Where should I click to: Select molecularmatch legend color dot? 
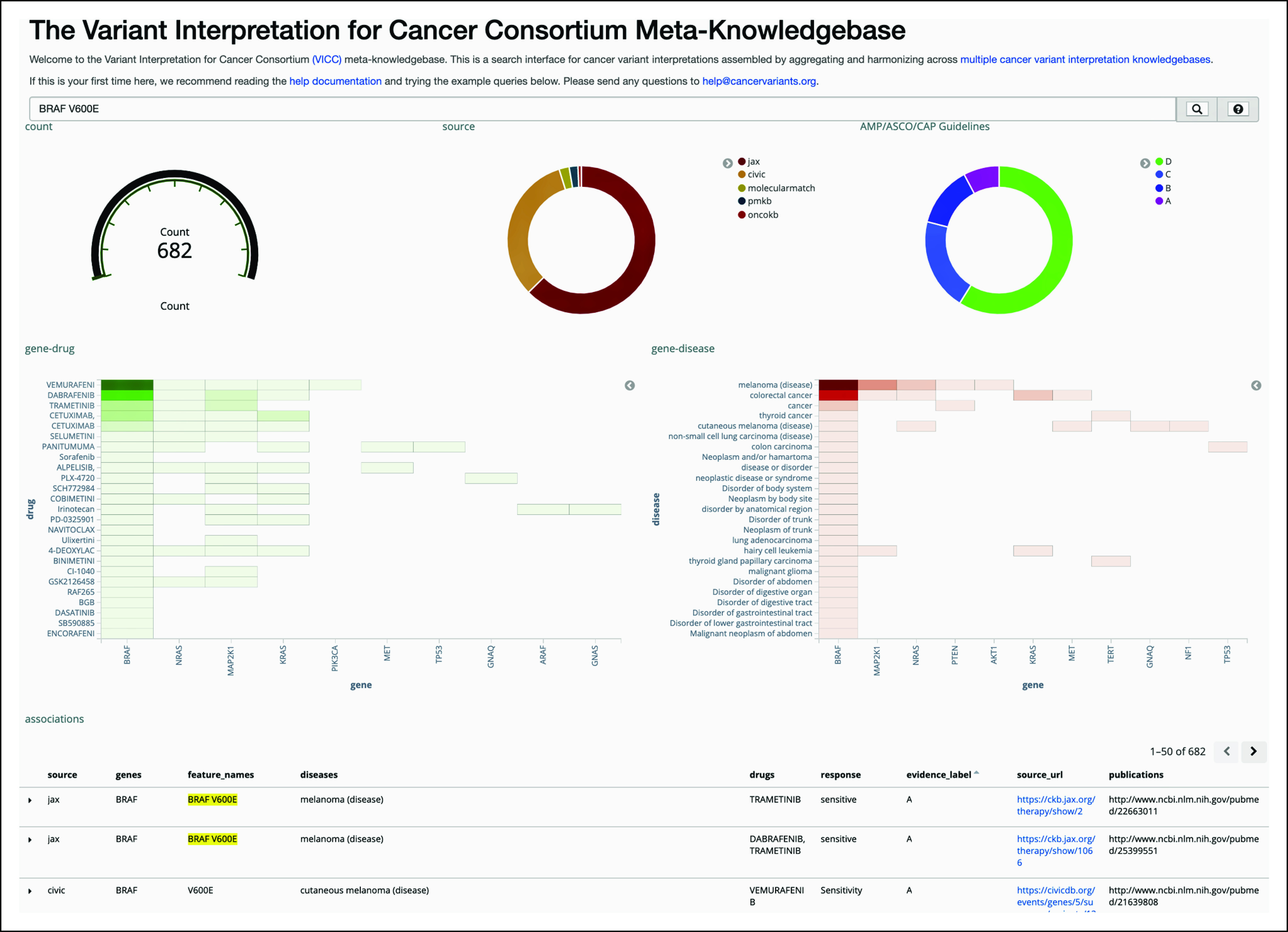point(742,189)
